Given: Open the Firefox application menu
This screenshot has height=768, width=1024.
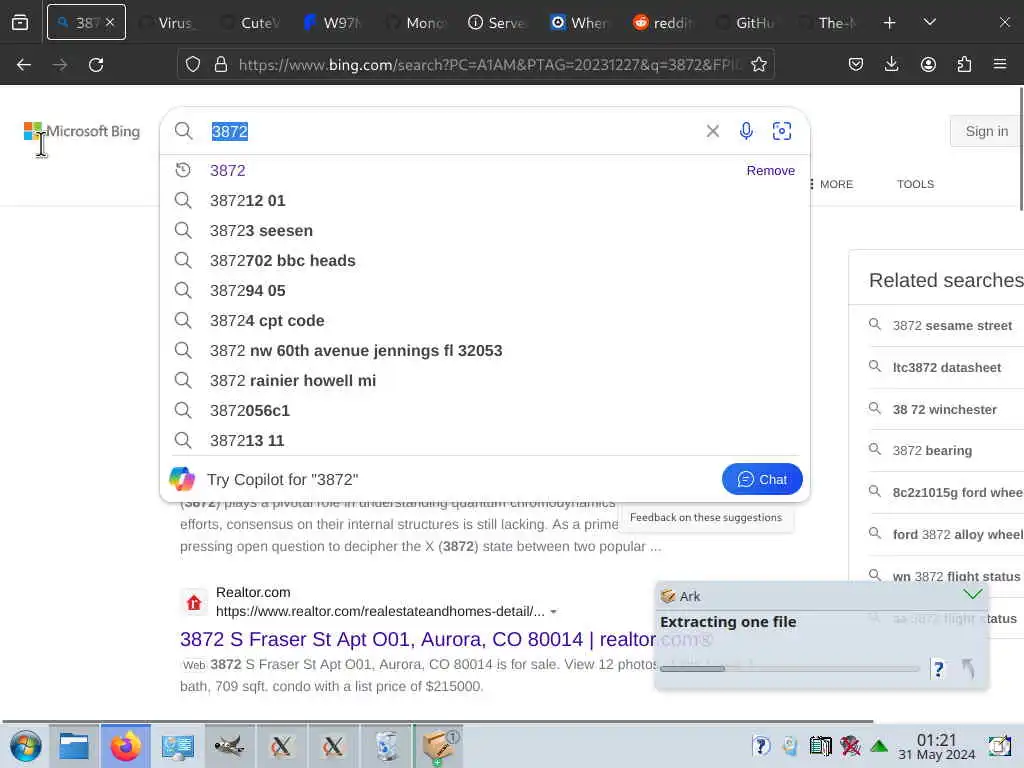Looking at the screenshot, I should pos(1000,64).
